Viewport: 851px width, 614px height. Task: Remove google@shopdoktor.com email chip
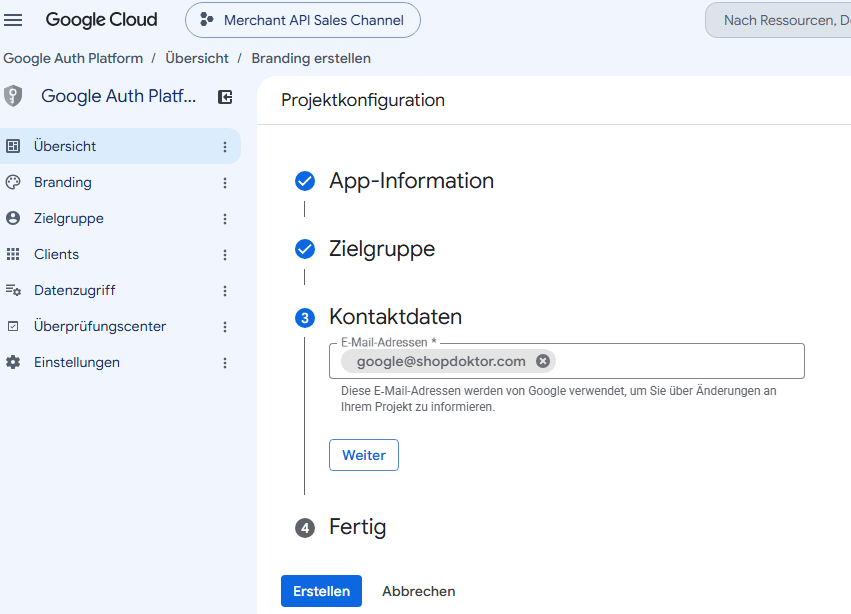pyautogui.click(x=543, y=361)
